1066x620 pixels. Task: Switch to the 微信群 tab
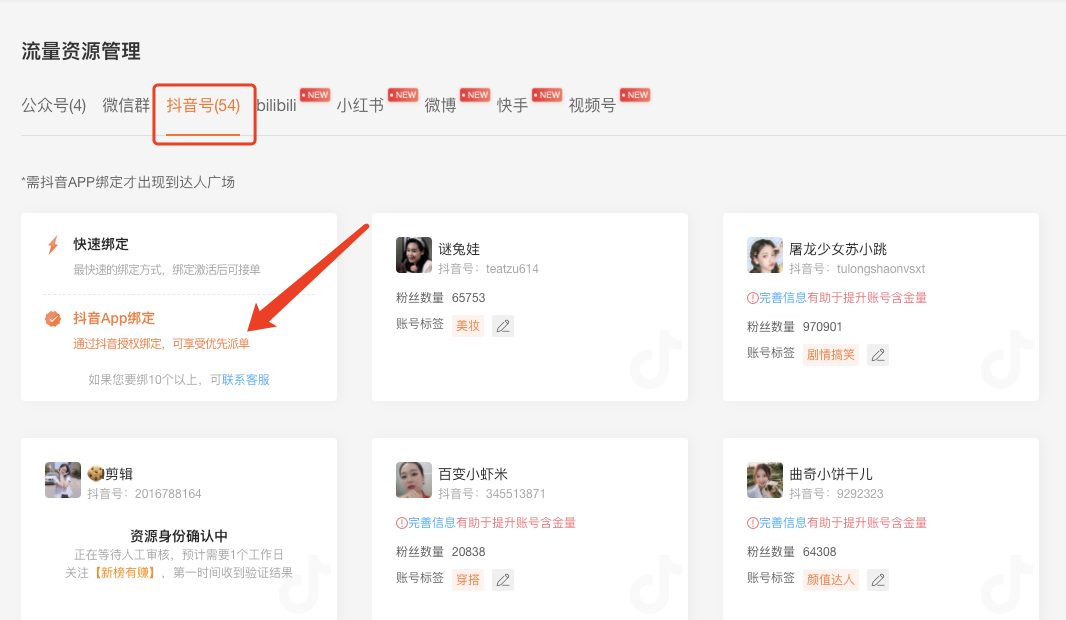click(126, 105)
